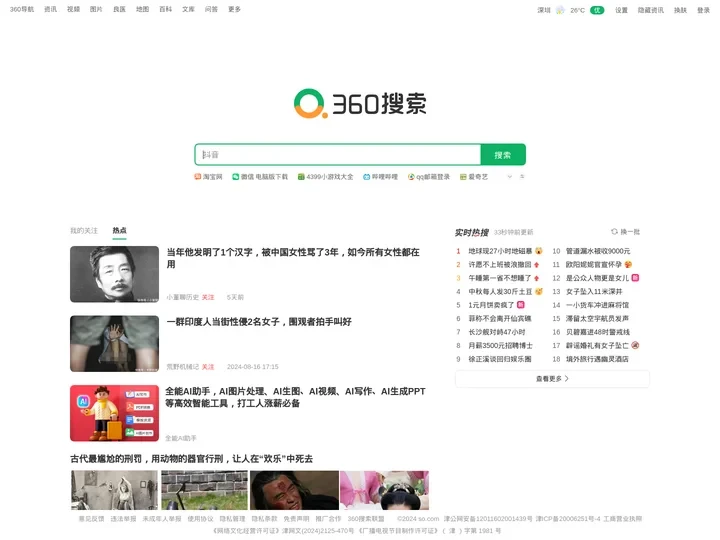Open hot search 月薪3500元招聘博士
The width and height of the screenshot is (720, 540).
click(x=501, y=345)
